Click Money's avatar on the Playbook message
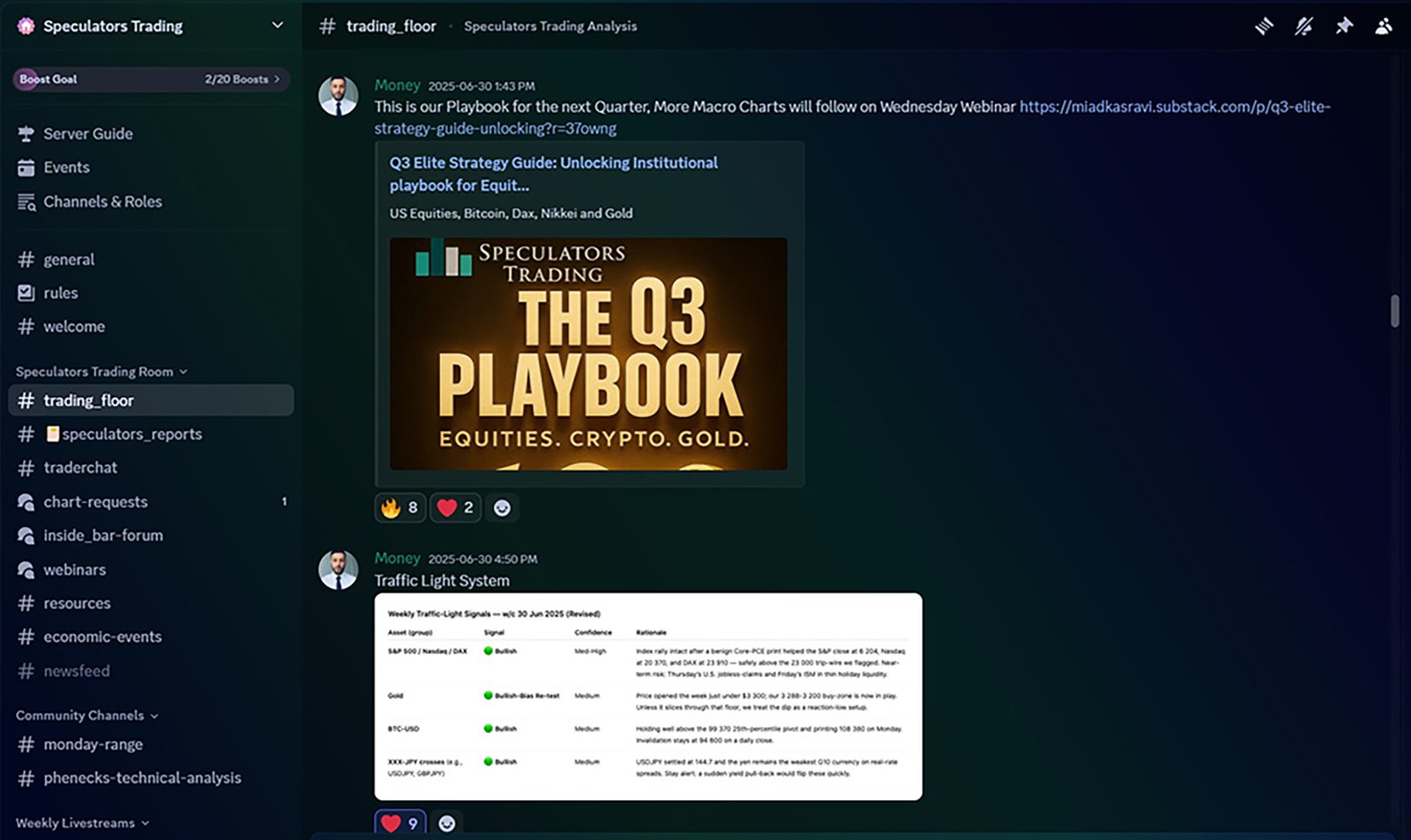This screenshot has width=1411, height=840. [x=338, y=96]
